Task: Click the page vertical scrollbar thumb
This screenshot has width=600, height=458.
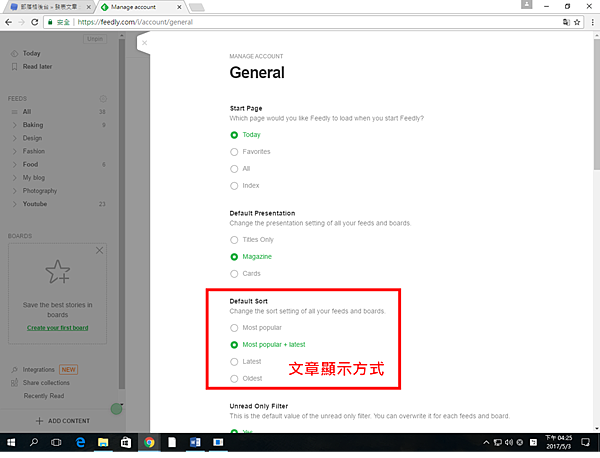Action: click(x=597, y=104)
